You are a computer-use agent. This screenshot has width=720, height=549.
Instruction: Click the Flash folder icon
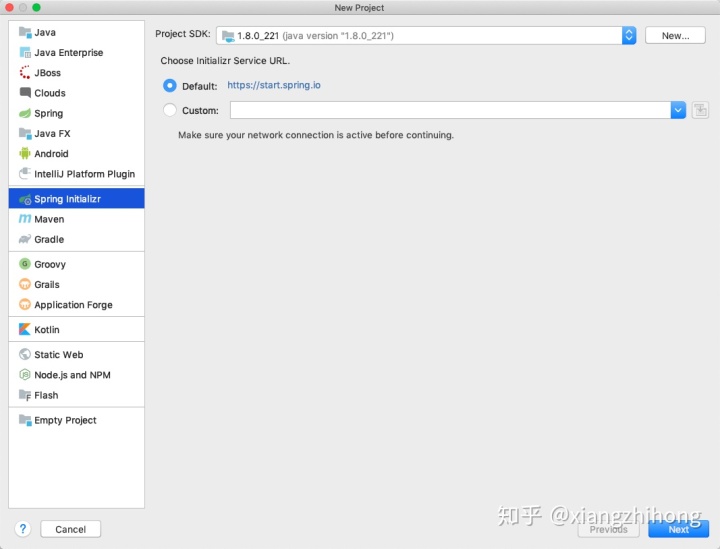(x=25, y=395)
